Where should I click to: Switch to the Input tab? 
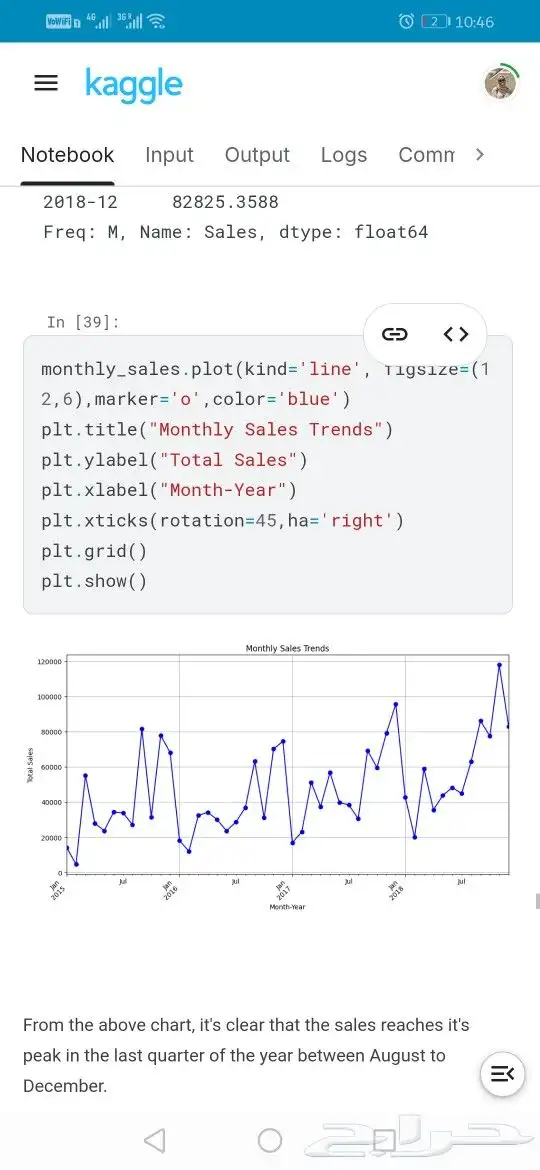169,154
